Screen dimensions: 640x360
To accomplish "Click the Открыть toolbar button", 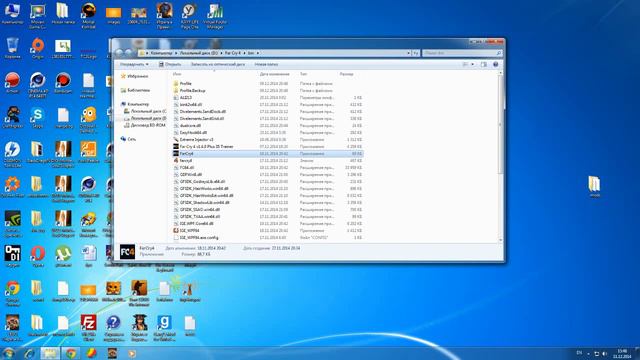I will tap(170, 64).
